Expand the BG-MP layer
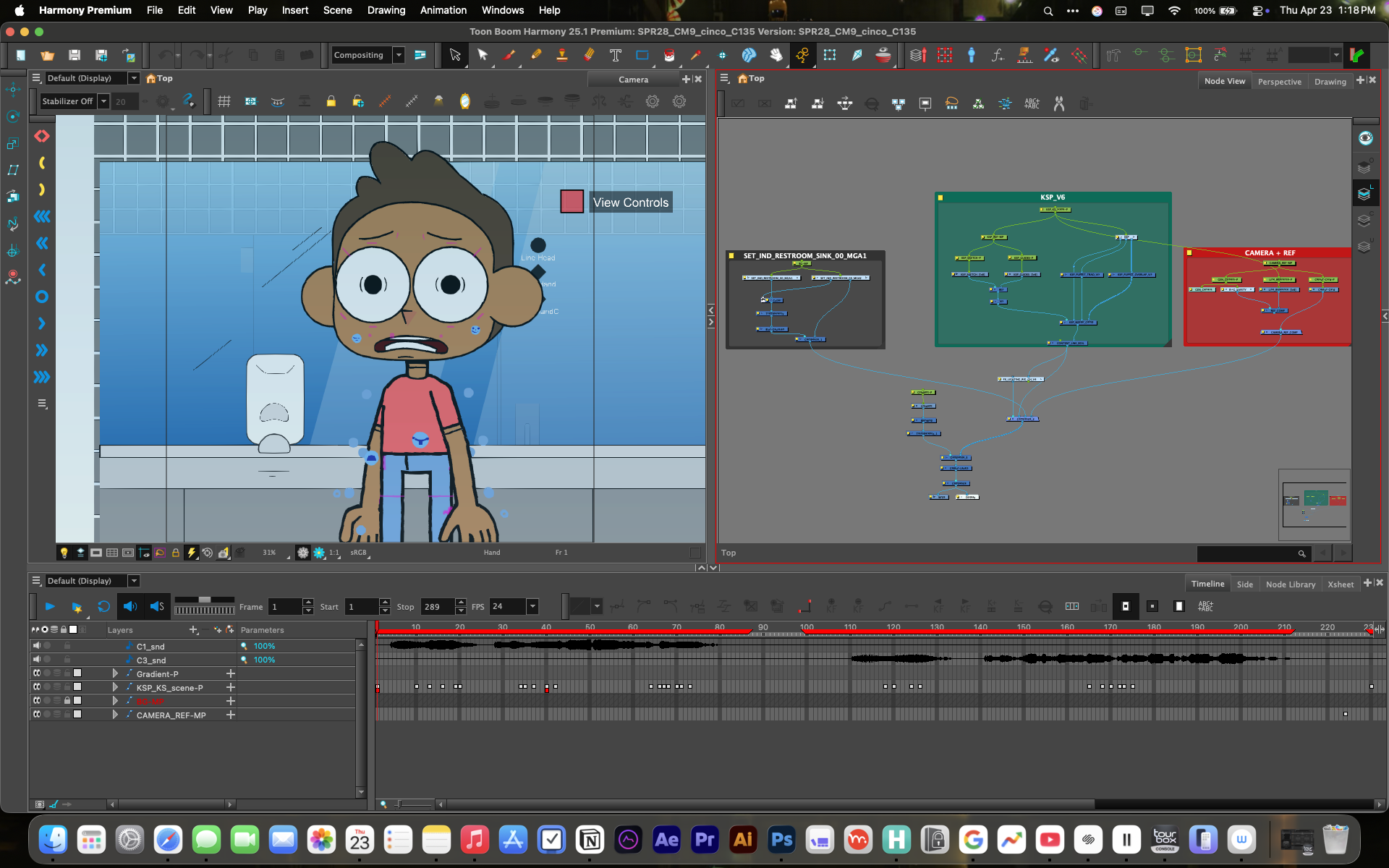 (115, 701)
